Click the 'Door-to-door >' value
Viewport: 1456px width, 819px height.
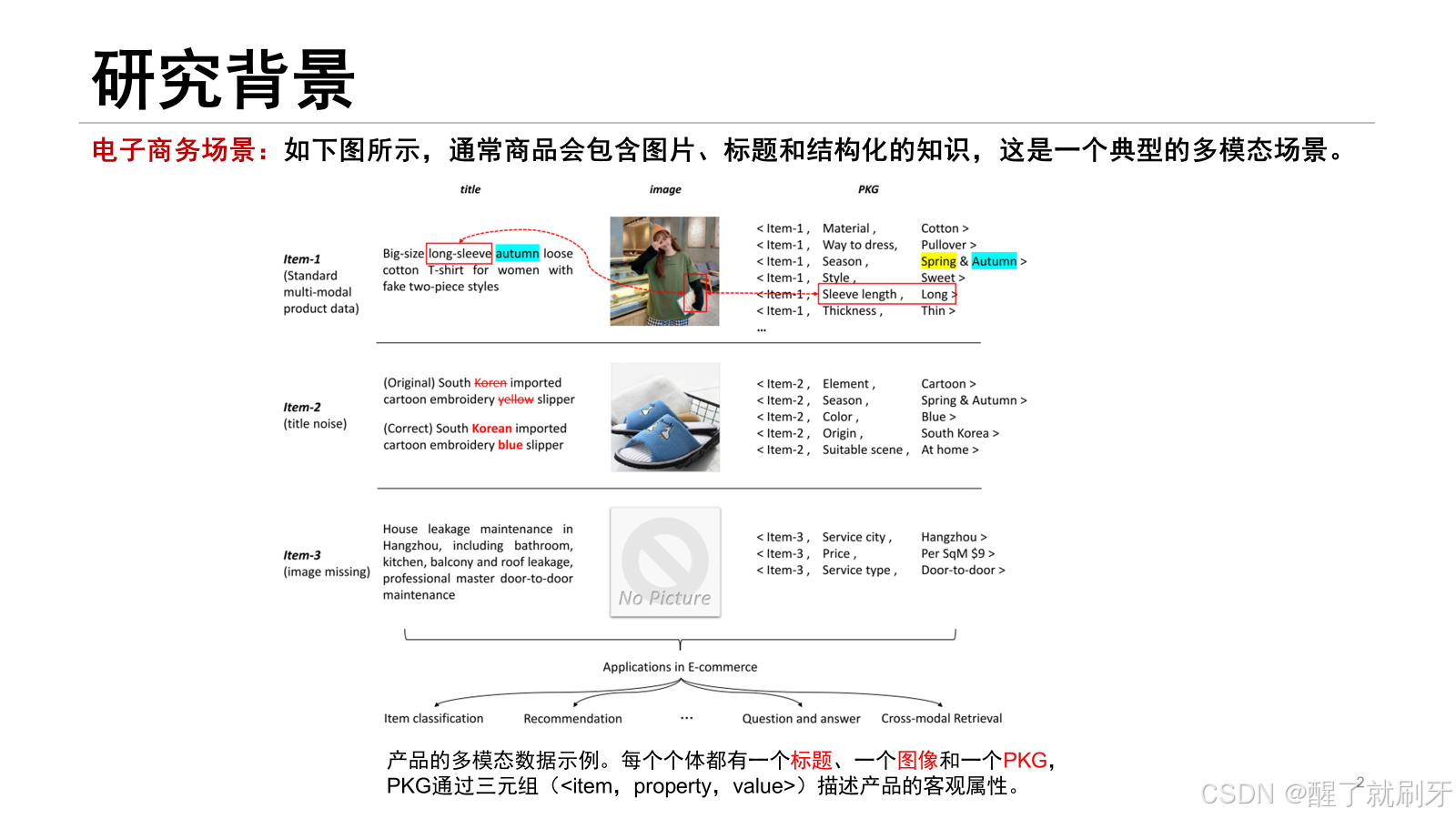[963, 570]
